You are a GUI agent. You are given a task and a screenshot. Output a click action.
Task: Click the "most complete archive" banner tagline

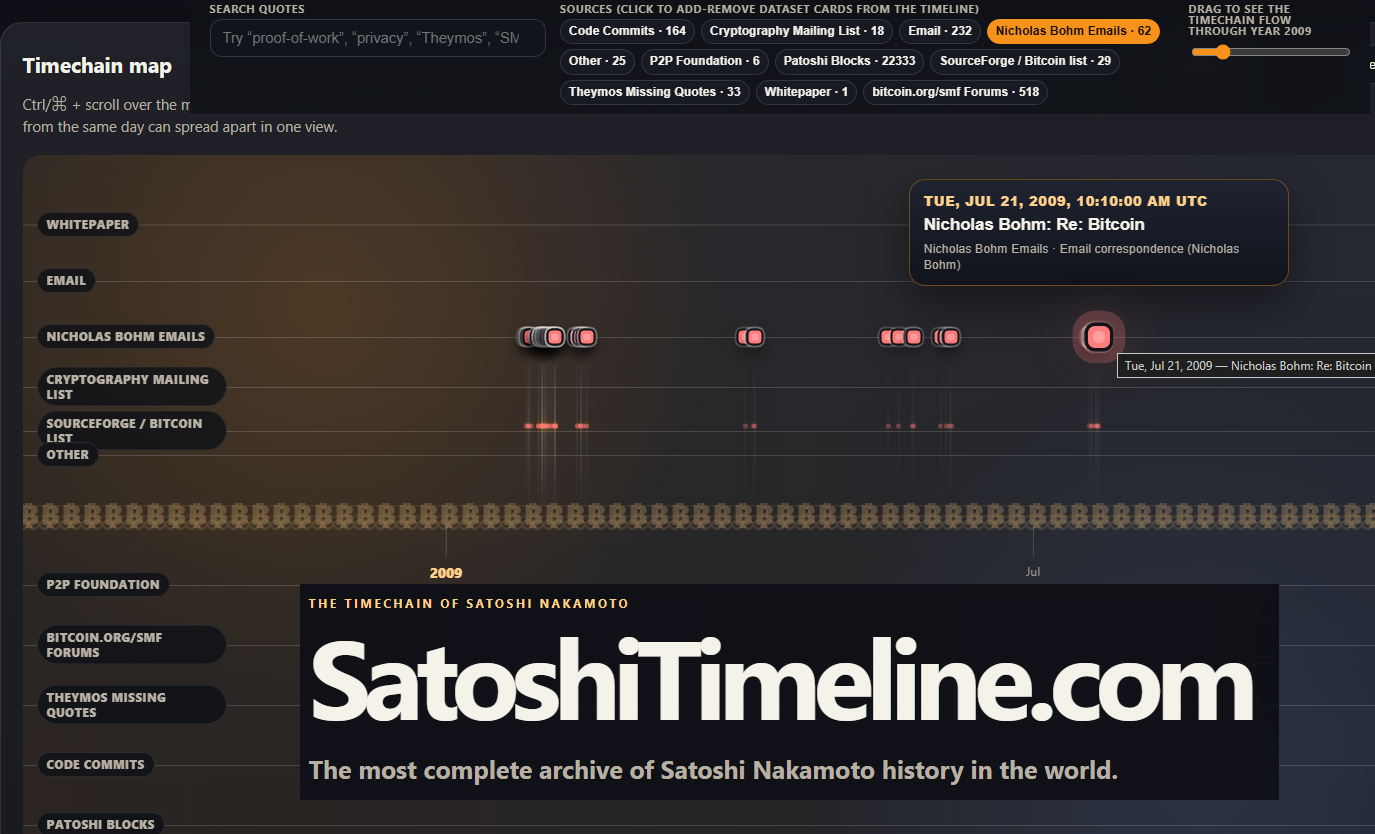[713, 771]
